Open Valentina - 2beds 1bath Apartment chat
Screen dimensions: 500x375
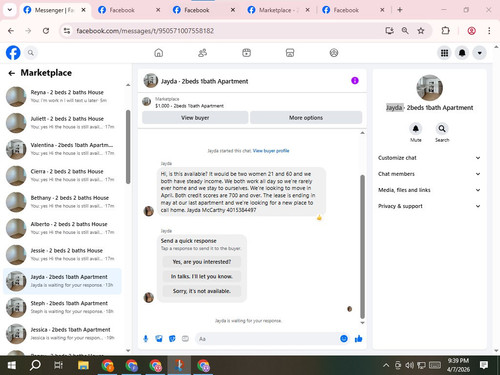pos(63,149)
